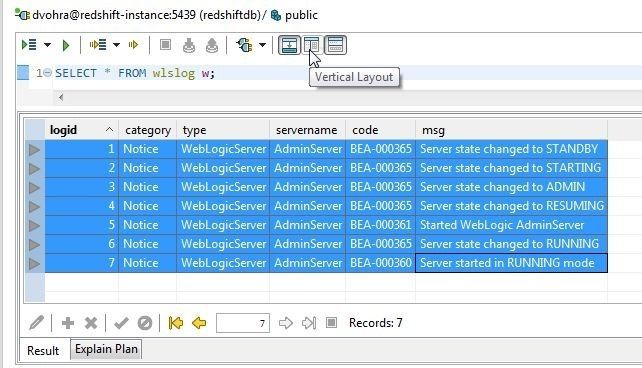Select cell 'Server state changed to STANDBY'
This screenshot has height=368, width=642.
pos(511,149)
